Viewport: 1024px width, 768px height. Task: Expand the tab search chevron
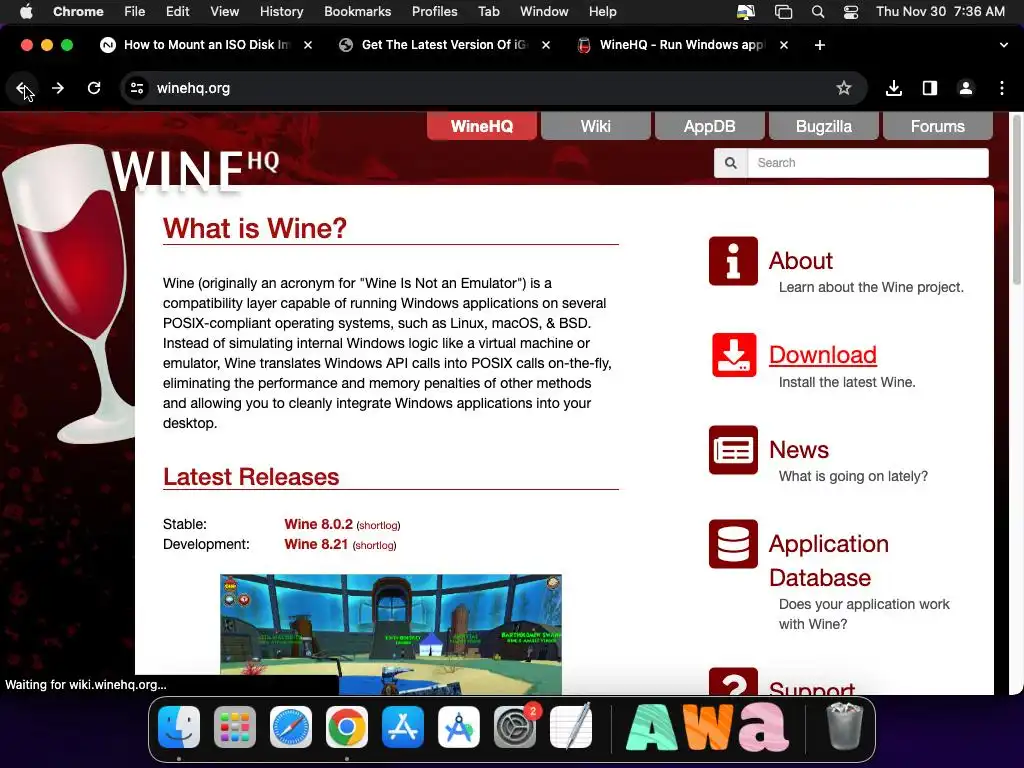[x=1004, y=45]
